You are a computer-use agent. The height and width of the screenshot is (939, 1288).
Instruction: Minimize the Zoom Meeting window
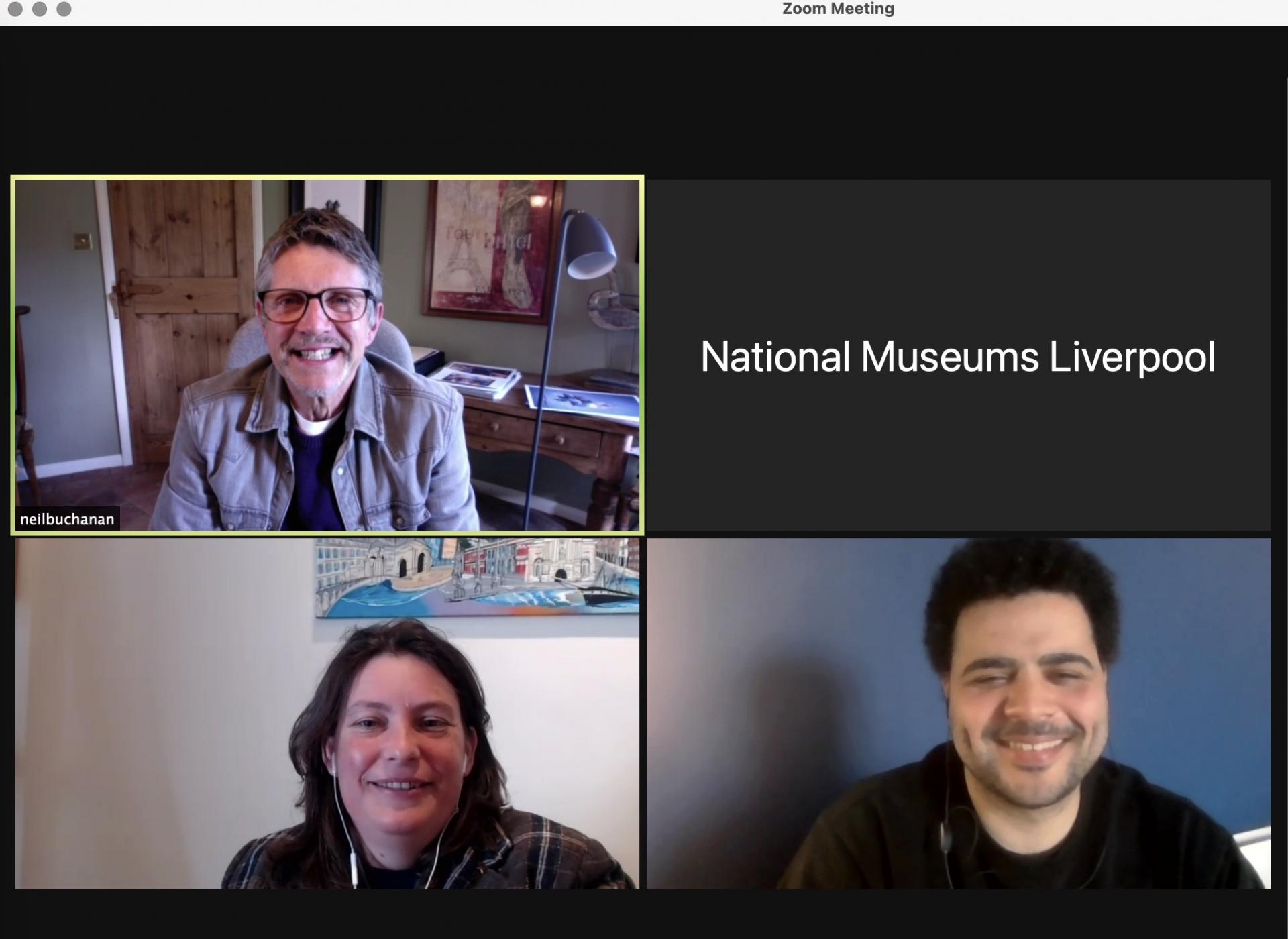pos(40,9)
